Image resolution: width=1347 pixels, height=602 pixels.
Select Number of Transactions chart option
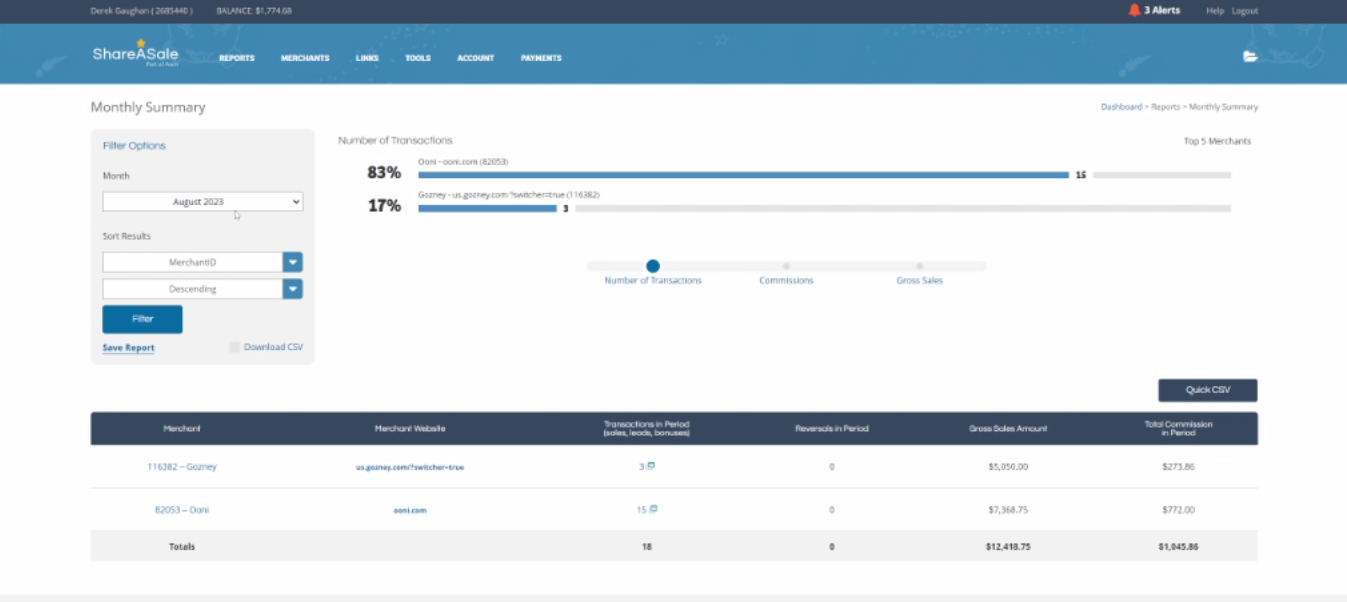[653, 266]
